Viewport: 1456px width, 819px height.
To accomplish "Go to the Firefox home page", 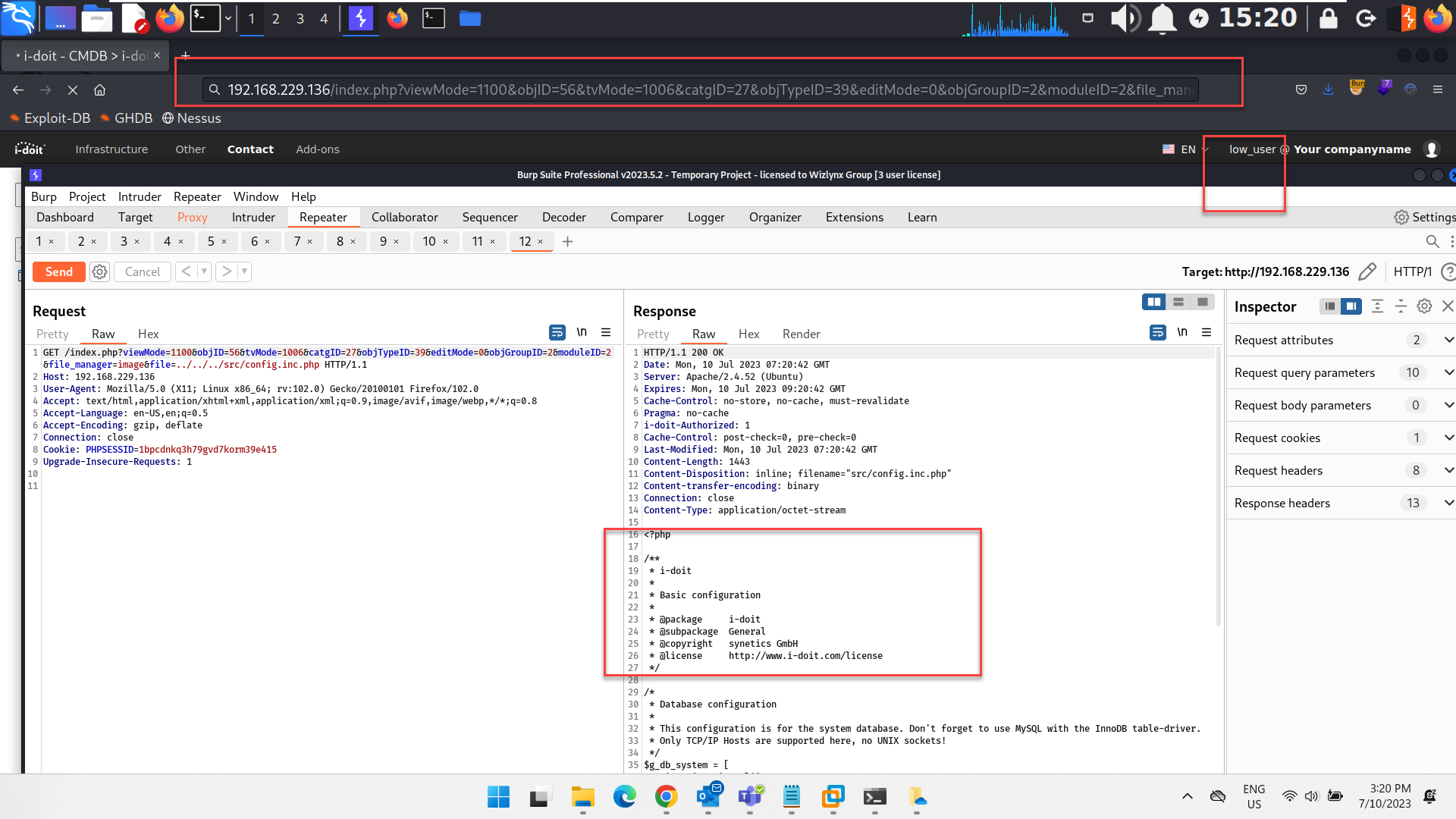I will 99,89.
